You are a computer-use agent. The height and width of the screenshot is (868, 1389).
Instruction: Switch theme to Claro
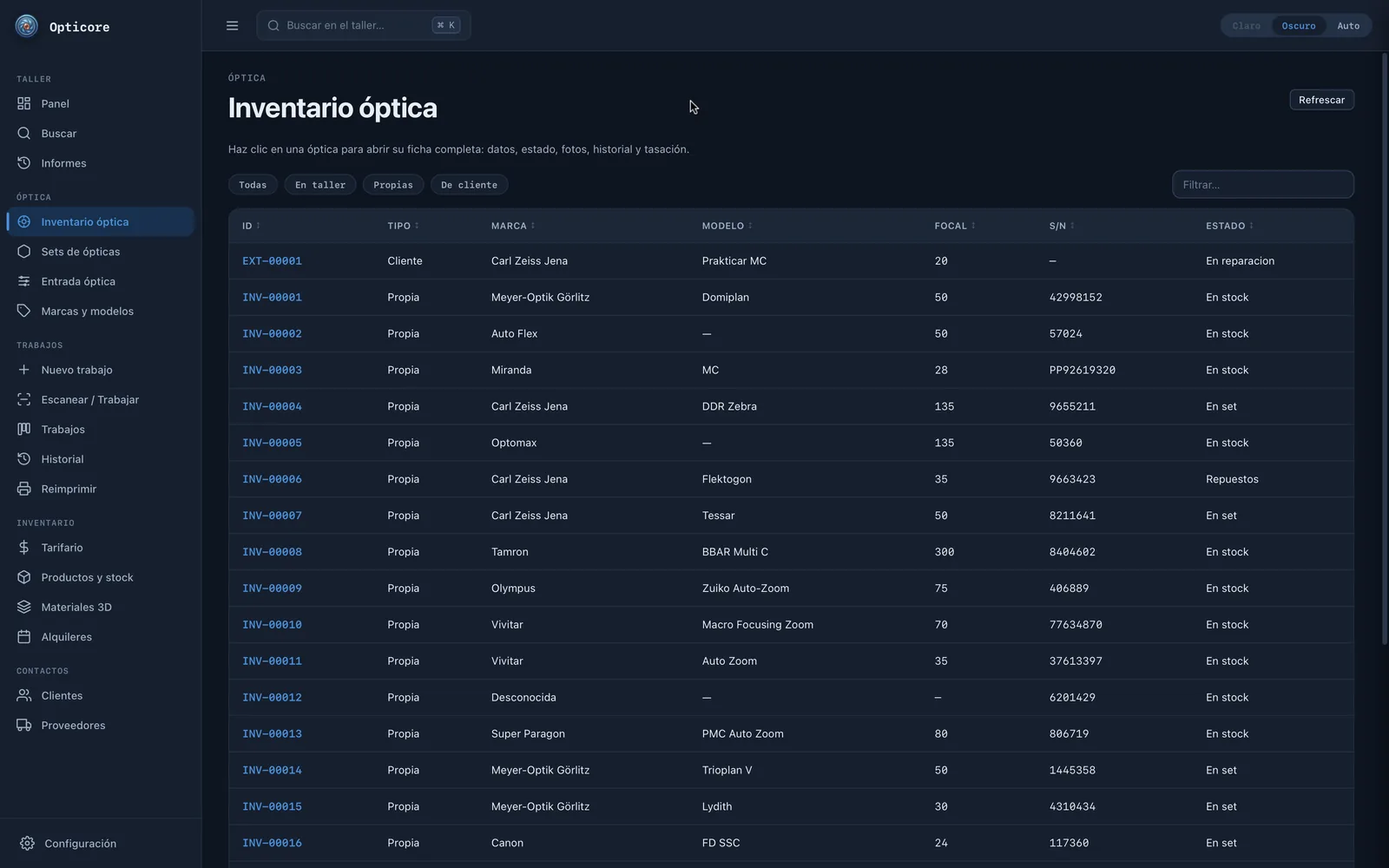pos(1246,26)
